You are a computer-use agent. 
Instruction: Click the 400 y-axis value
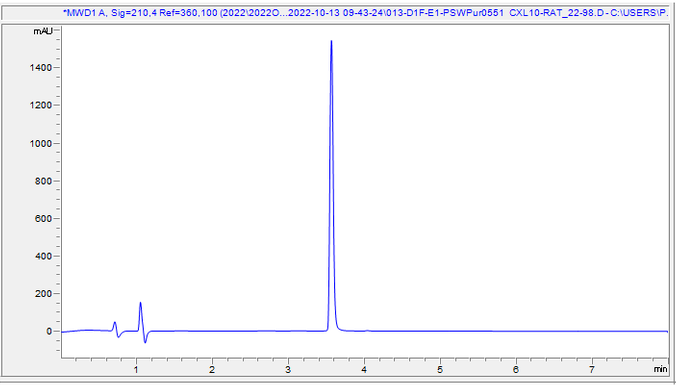pyautogui.click(x=44, y=256)
